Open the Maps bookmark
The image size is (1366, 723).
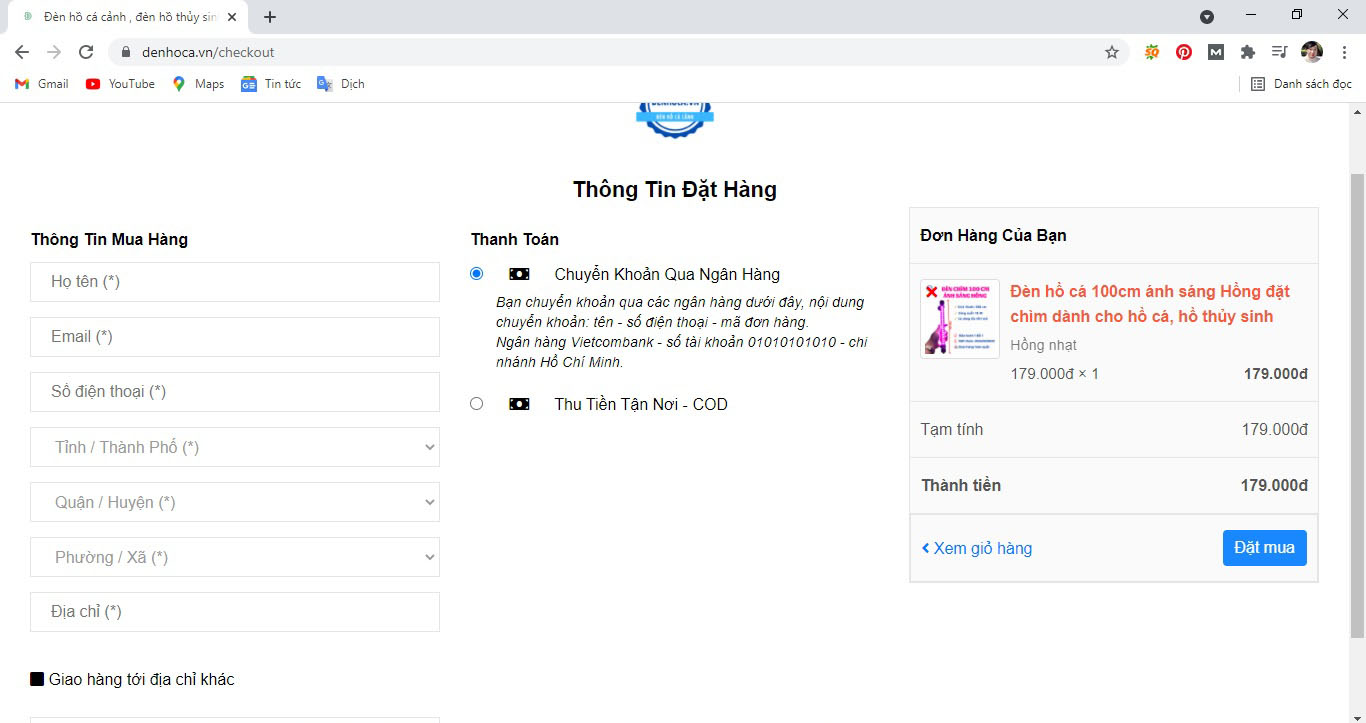pyautogui.click(x=198, y=84)
